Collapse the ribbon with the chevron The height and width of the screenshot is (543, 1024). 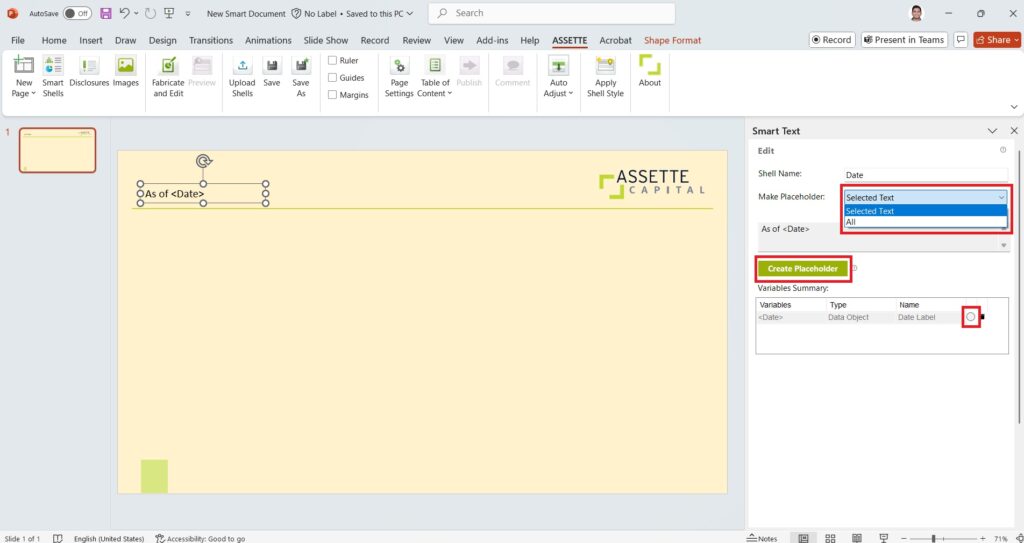point(1014,107)
